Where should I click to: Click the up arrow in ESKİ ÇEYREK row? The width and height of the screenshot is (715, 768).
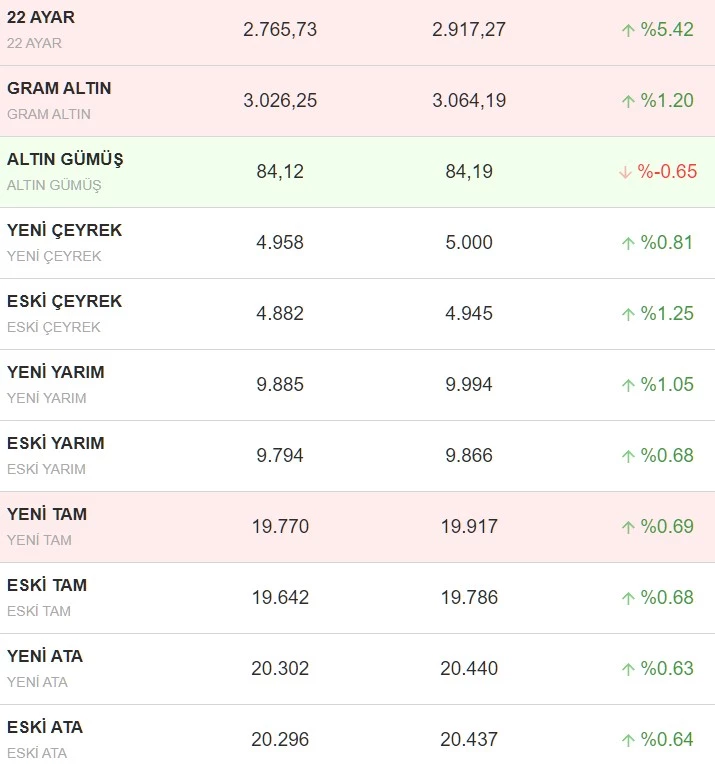pos(628,314)
